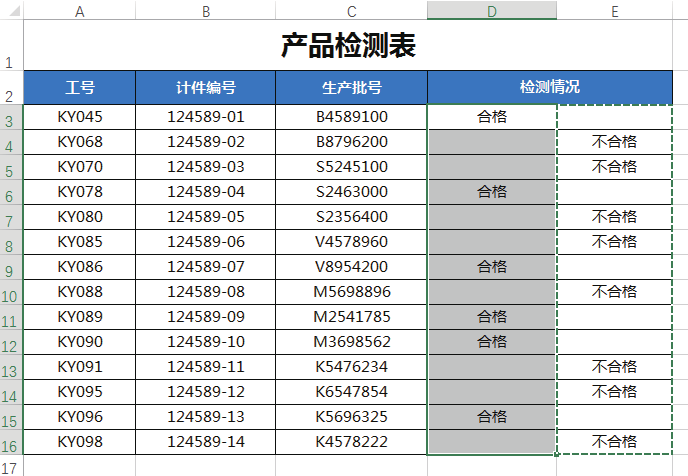Select cell 124589-14
This screenshot has width=688, height=476.
coord(205,442)
